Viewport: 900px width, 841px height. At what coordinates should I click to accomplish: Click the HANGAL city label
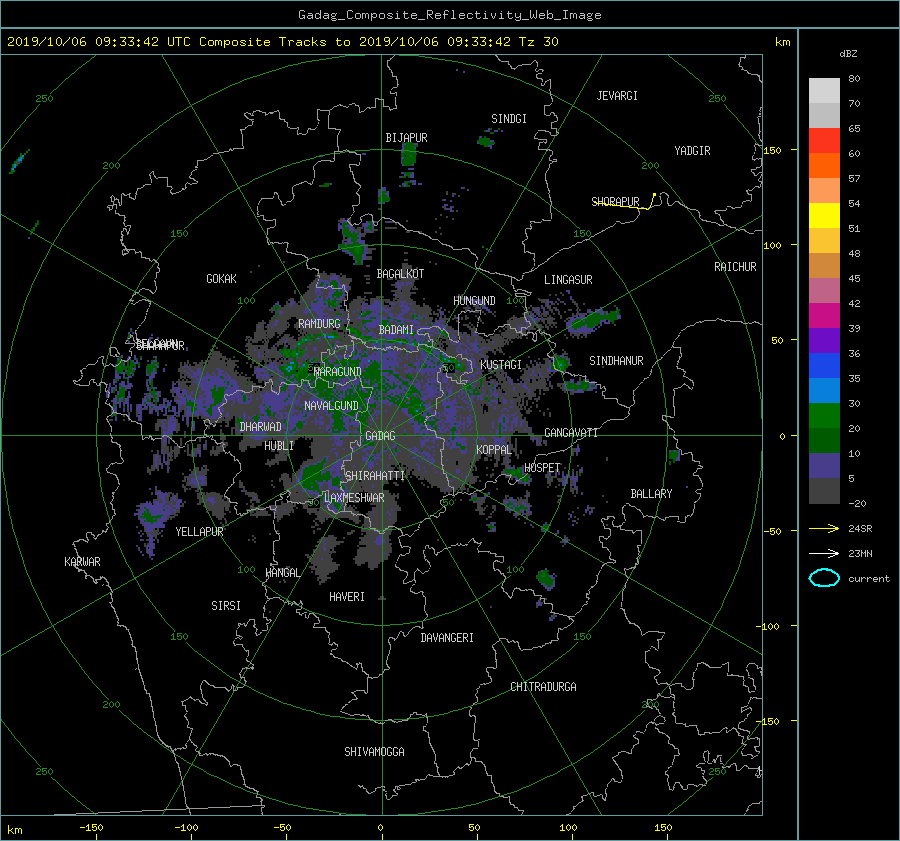pos(282,573)
